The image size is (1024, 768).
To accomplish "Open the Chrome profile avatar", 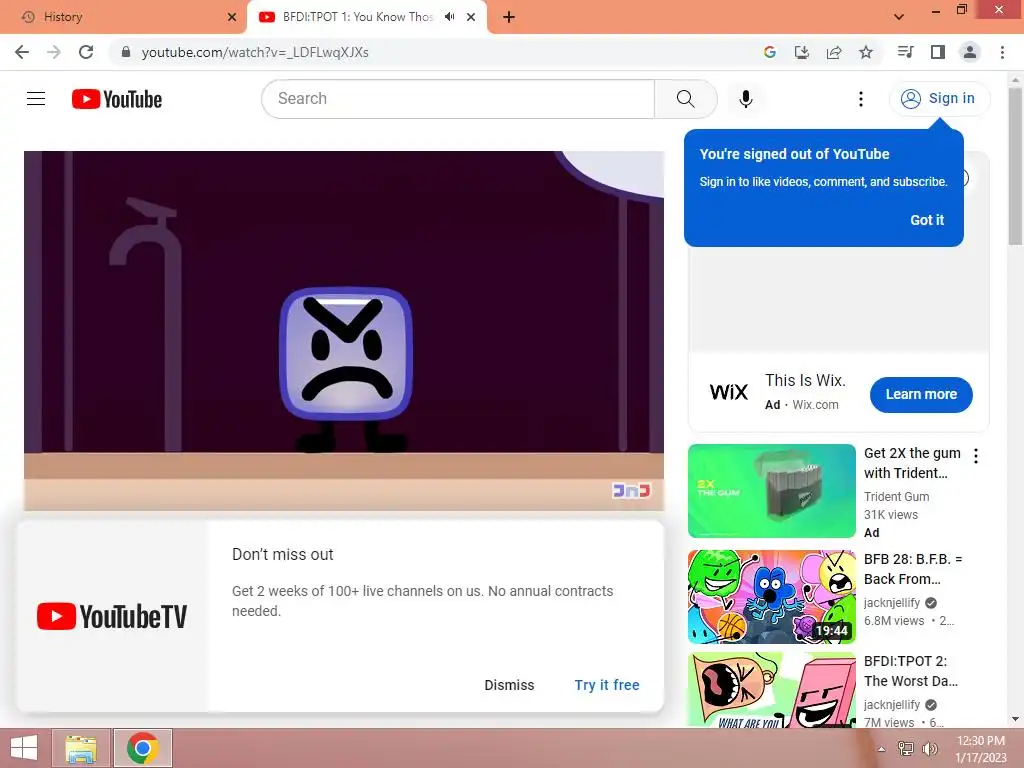I will tap(970, 52).
